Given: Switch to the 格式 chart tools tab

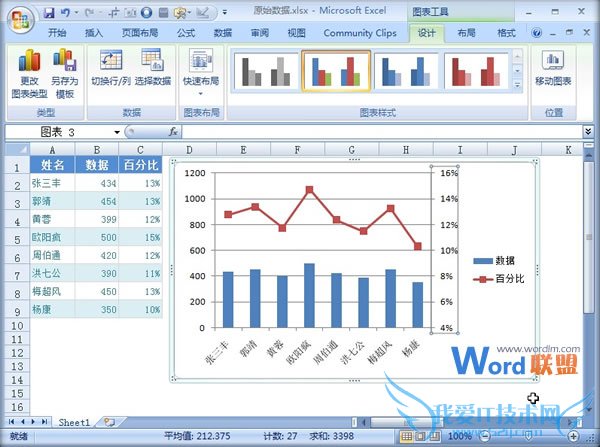Looking at the screenshot, I should 506,33.
